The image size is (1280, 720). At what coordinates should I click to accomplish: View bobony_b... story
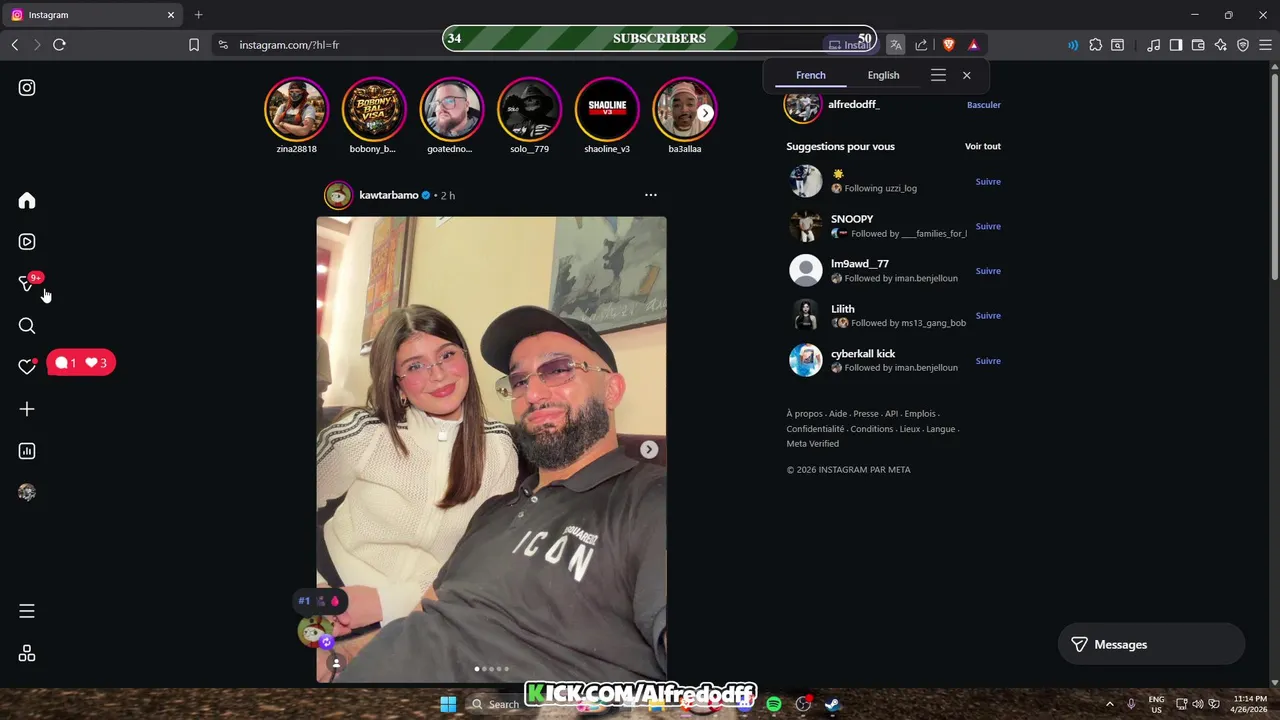click(x=373, y=109)
